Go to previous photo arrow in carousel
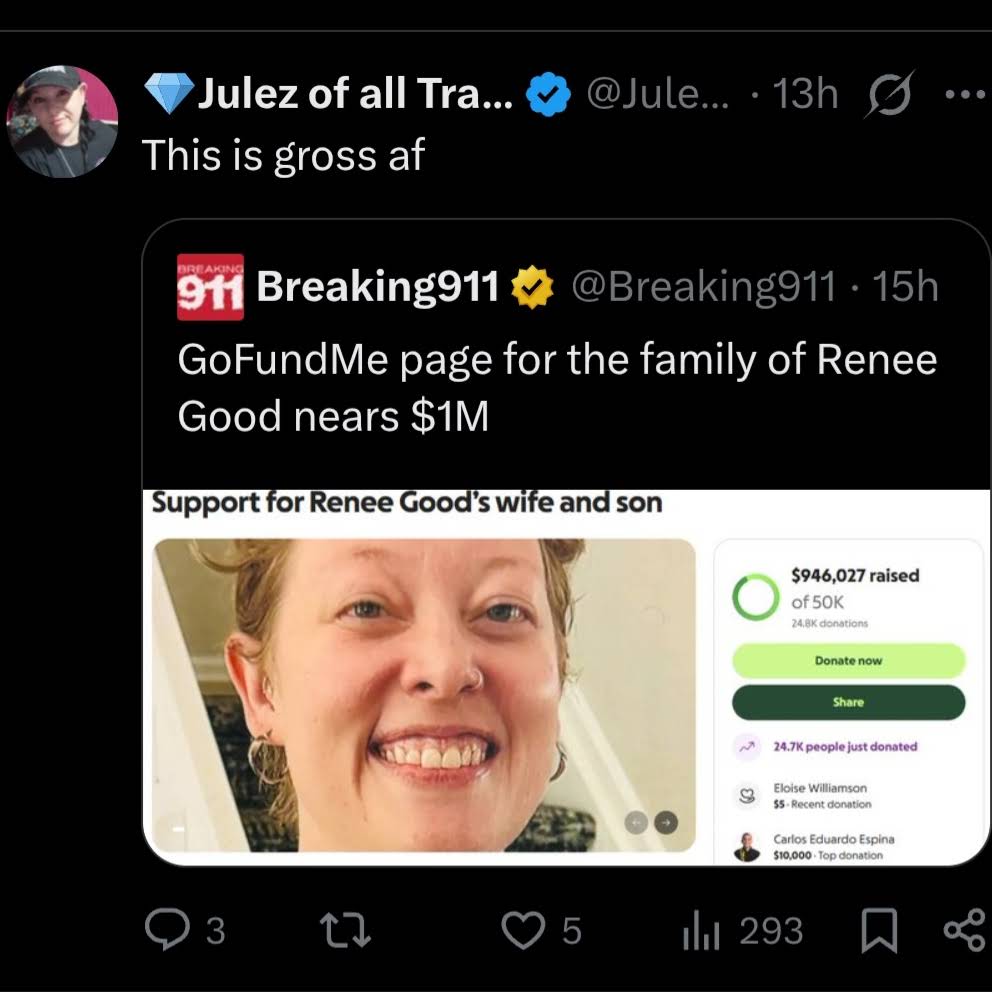Screen dimensions: 992x992 point(636,822)
